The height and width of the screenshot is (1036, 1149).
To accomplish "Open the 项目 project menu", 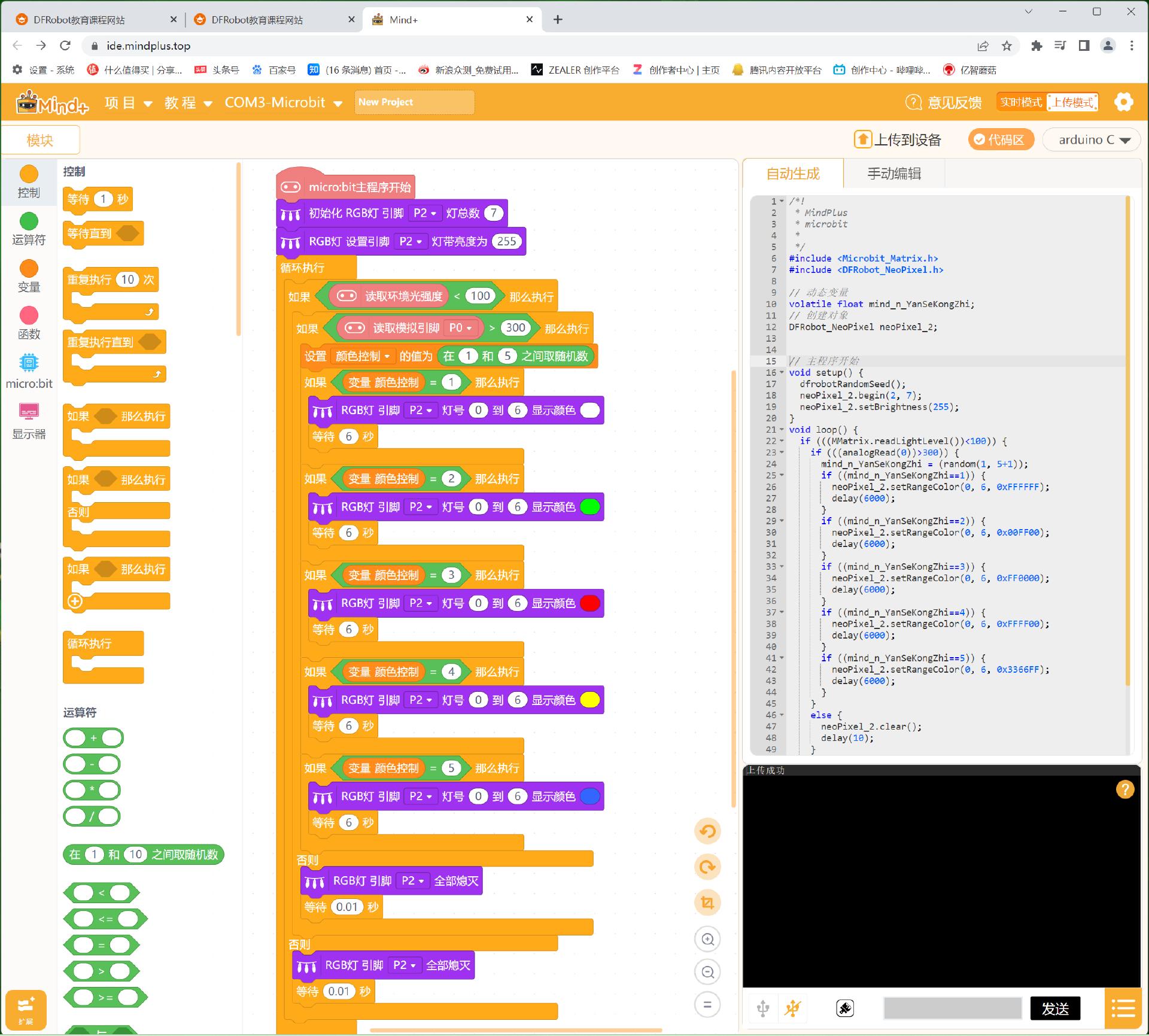I will (x=128, y=103).
